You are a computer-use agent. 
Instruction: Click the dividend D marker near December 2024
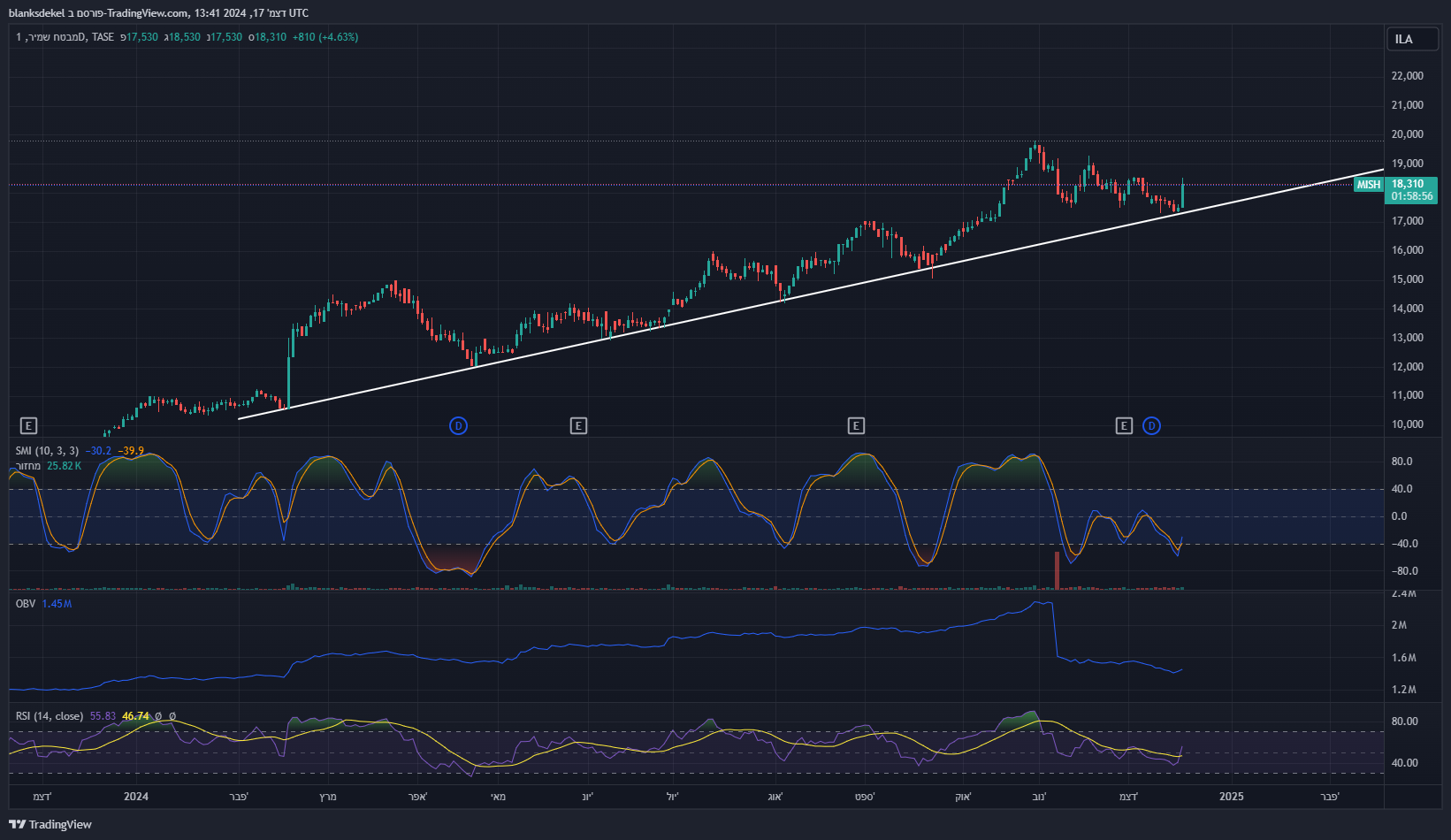1151,426
